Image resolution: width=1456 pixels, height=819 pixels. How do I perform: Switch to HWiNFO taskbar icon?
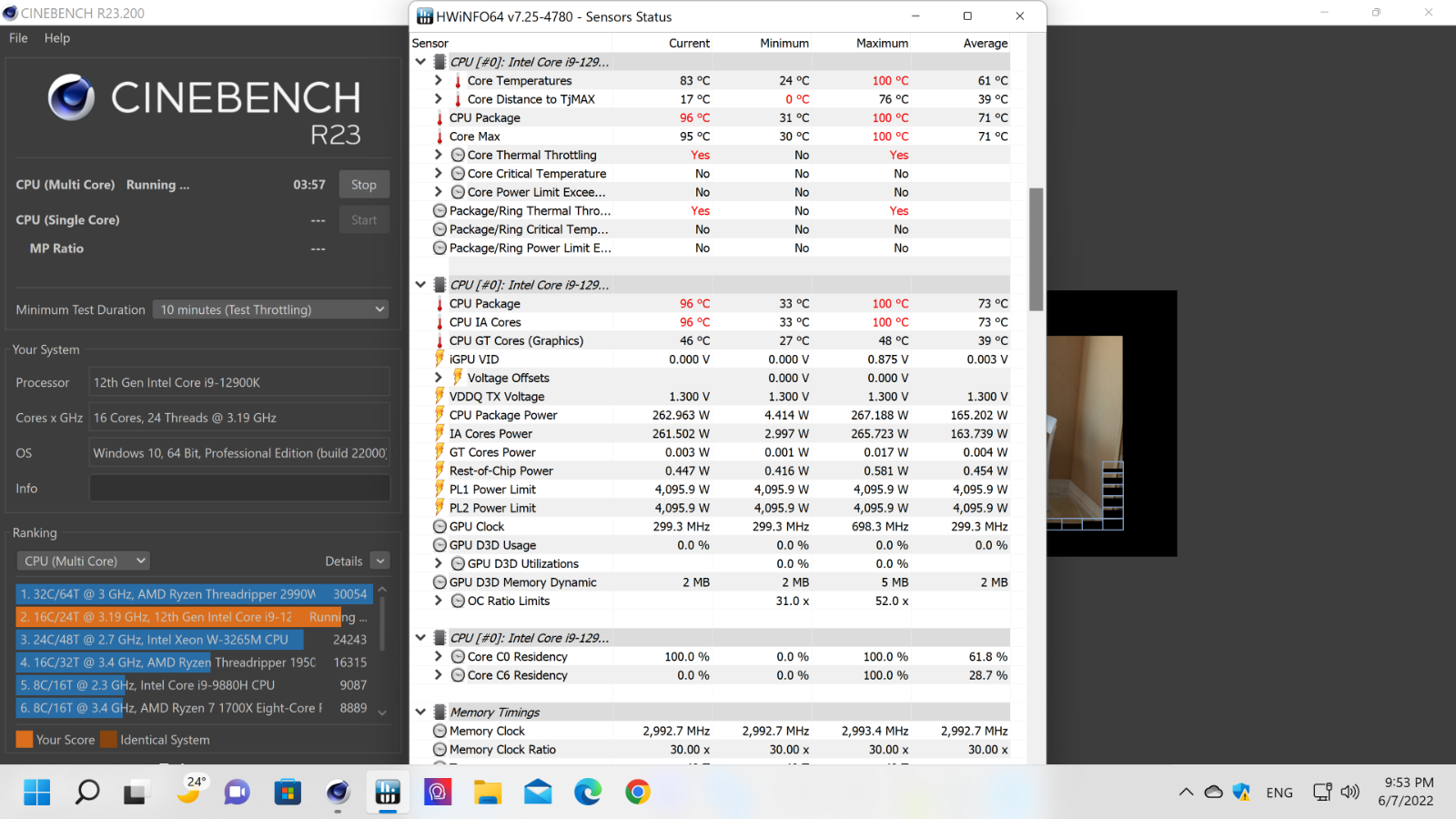[388, 793]
